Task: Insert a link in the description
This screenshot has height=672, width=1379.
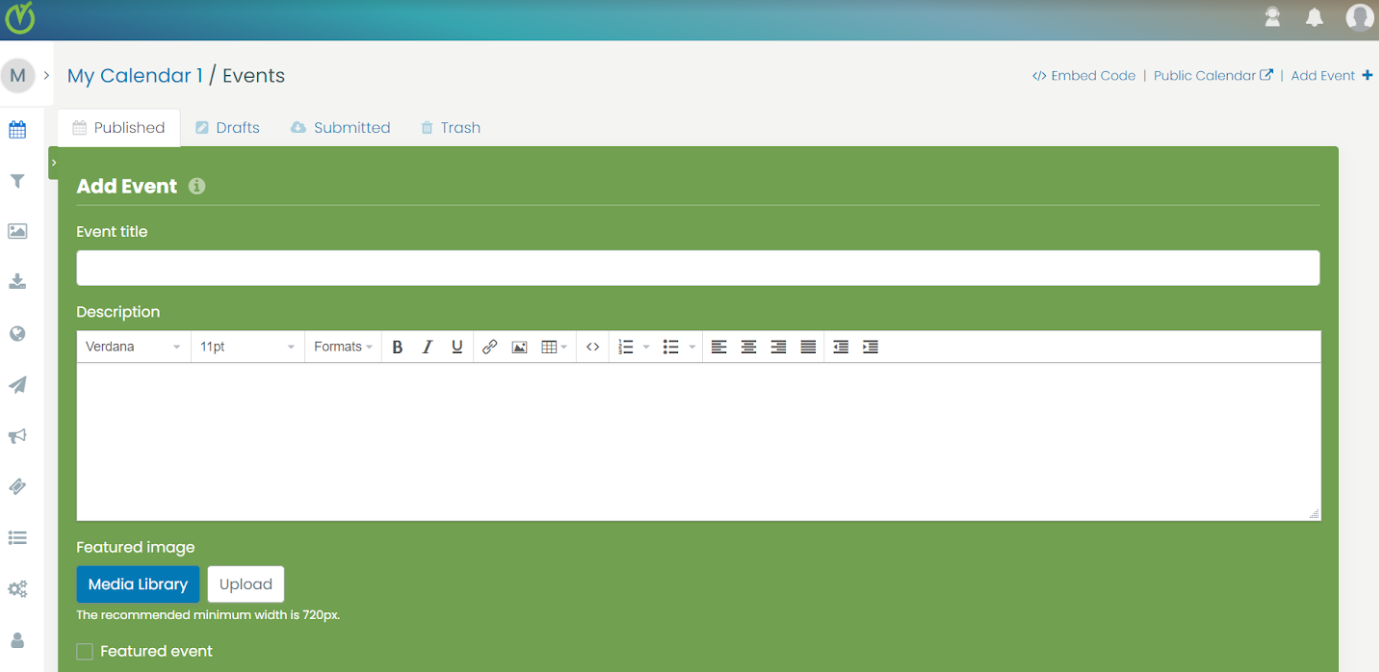Action: 489,347
